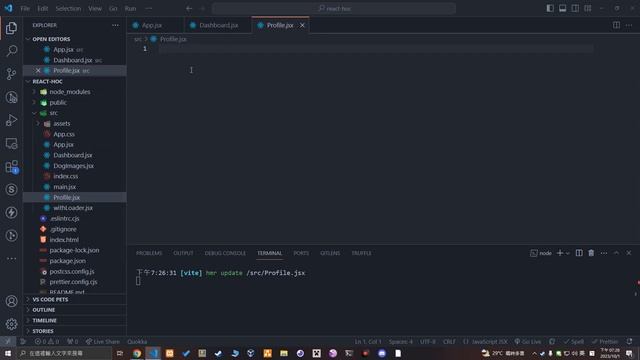
Task: Click Ln 1, Col 1 cursor position
Action: pyautogui.click(x=368, y=342)
